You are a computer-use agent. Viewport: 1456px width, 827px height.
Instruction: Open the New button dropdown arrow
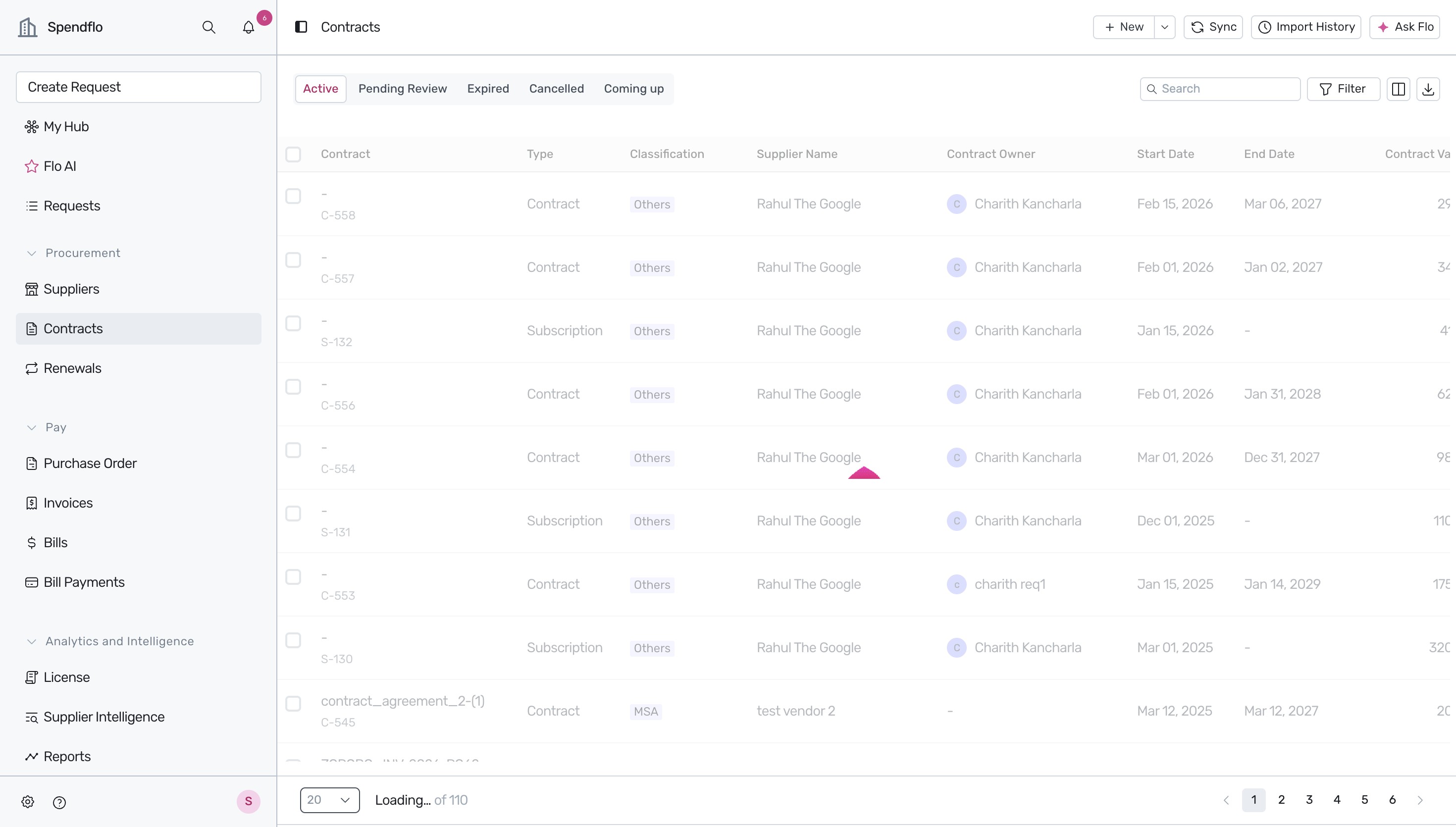[1165, 27]
